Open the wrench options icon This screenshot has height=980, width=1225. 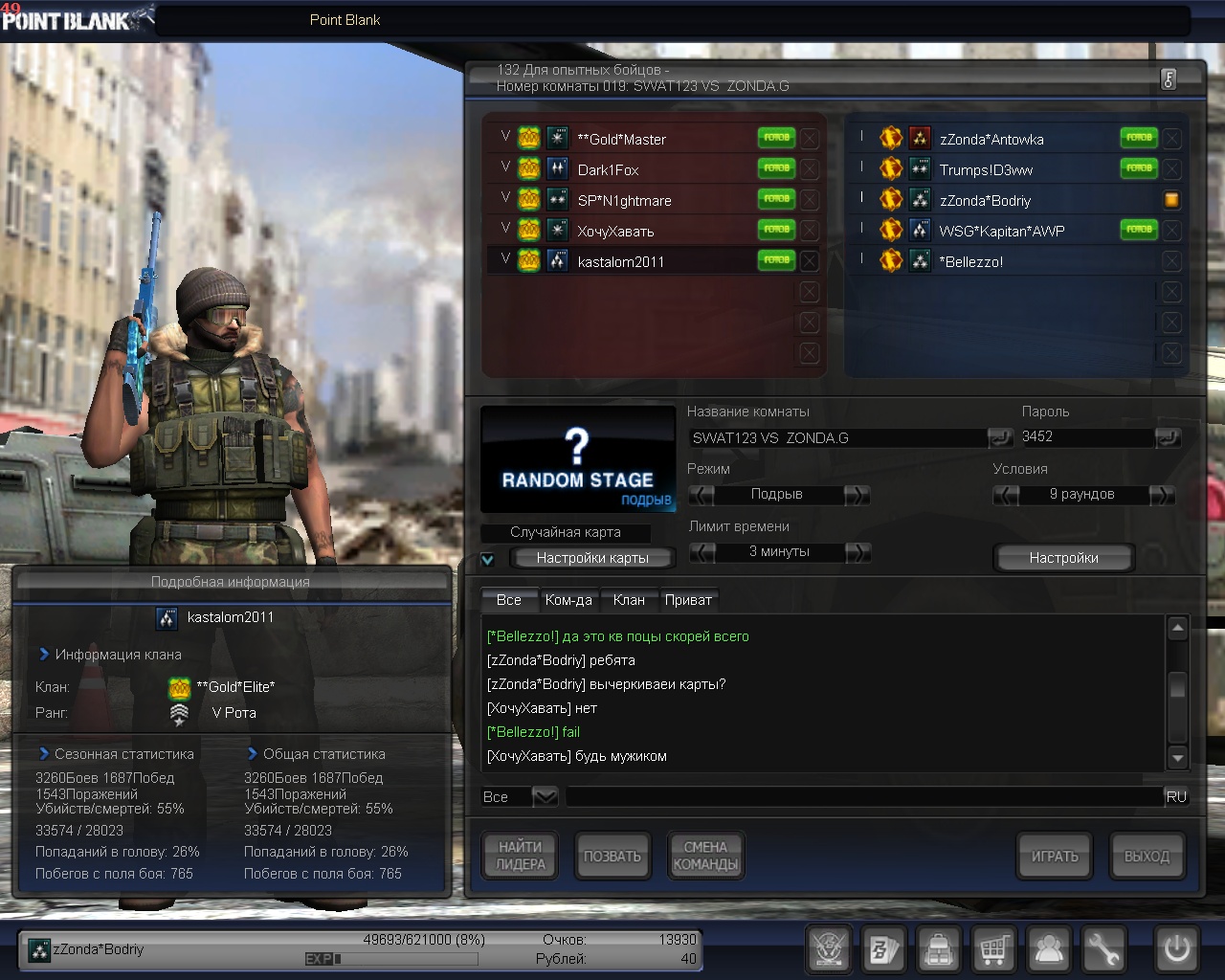click(x=1103, y=950)
